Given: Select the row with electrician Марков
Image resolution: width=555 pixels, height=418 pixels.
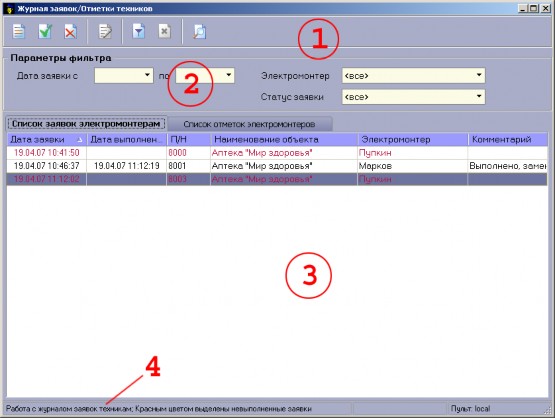Looking at the screenshot, I should pyautogui.click(x=277, y=166).
